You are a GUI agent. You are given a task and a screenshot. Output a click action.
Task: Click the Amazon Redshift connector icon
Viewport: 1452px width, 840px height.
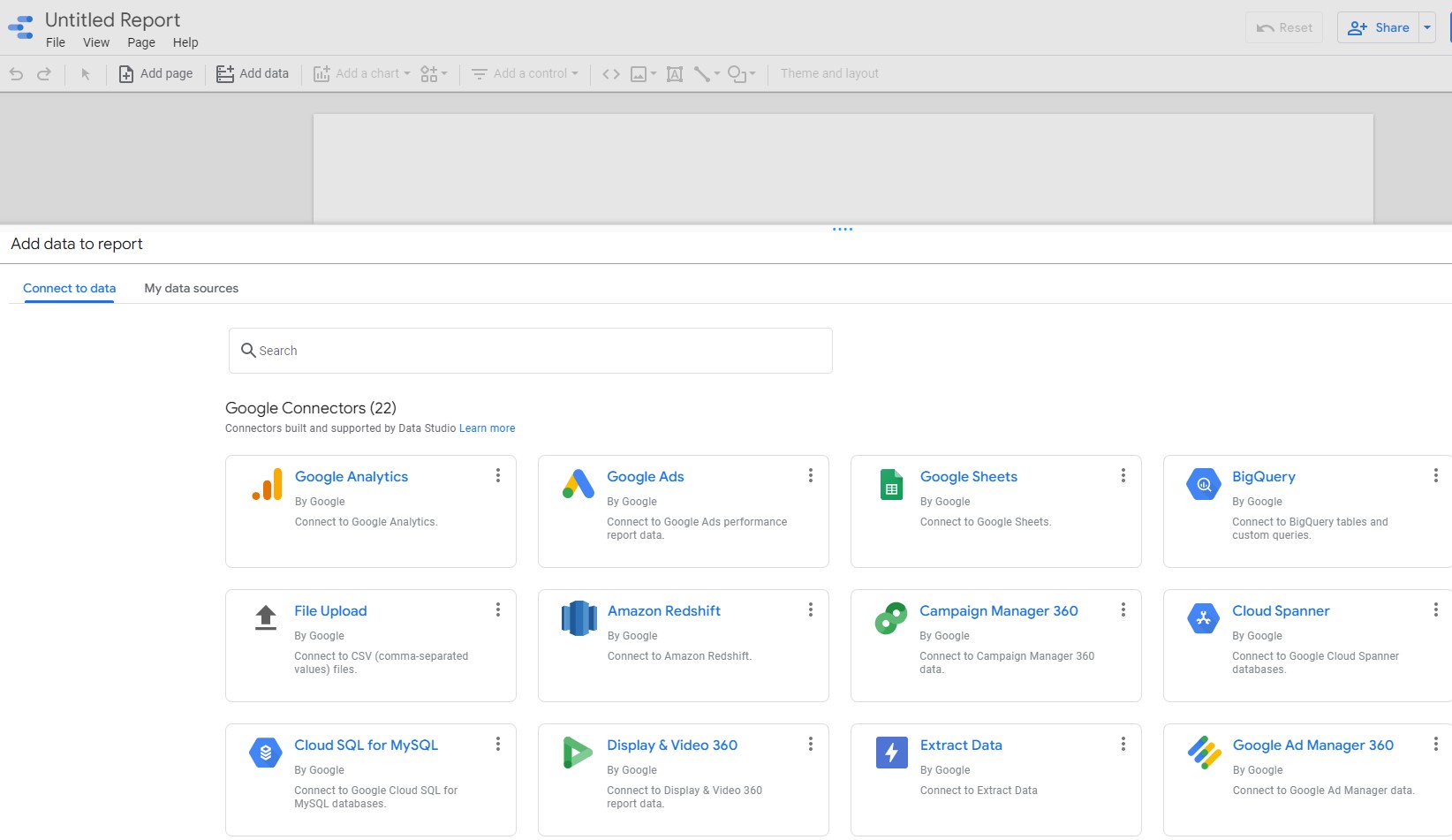click(579, 618)
